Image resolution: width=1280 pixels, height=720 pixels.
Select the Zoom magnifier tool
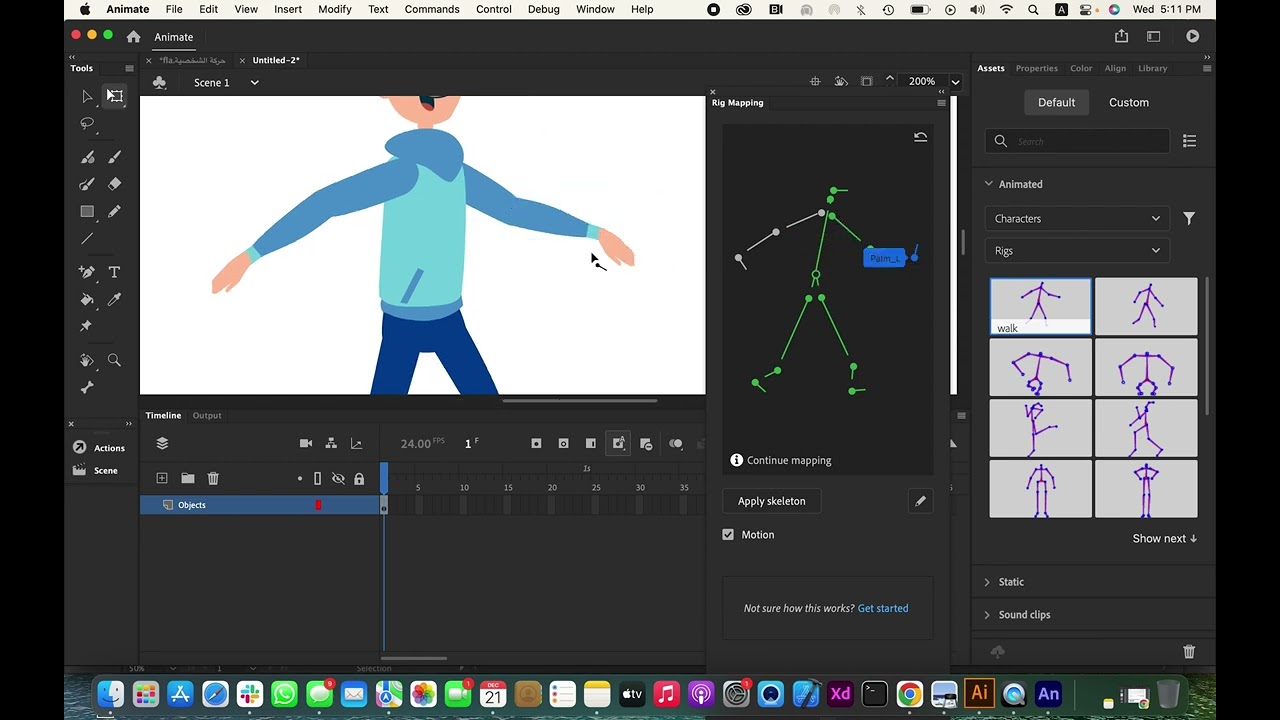coord(114,360)
